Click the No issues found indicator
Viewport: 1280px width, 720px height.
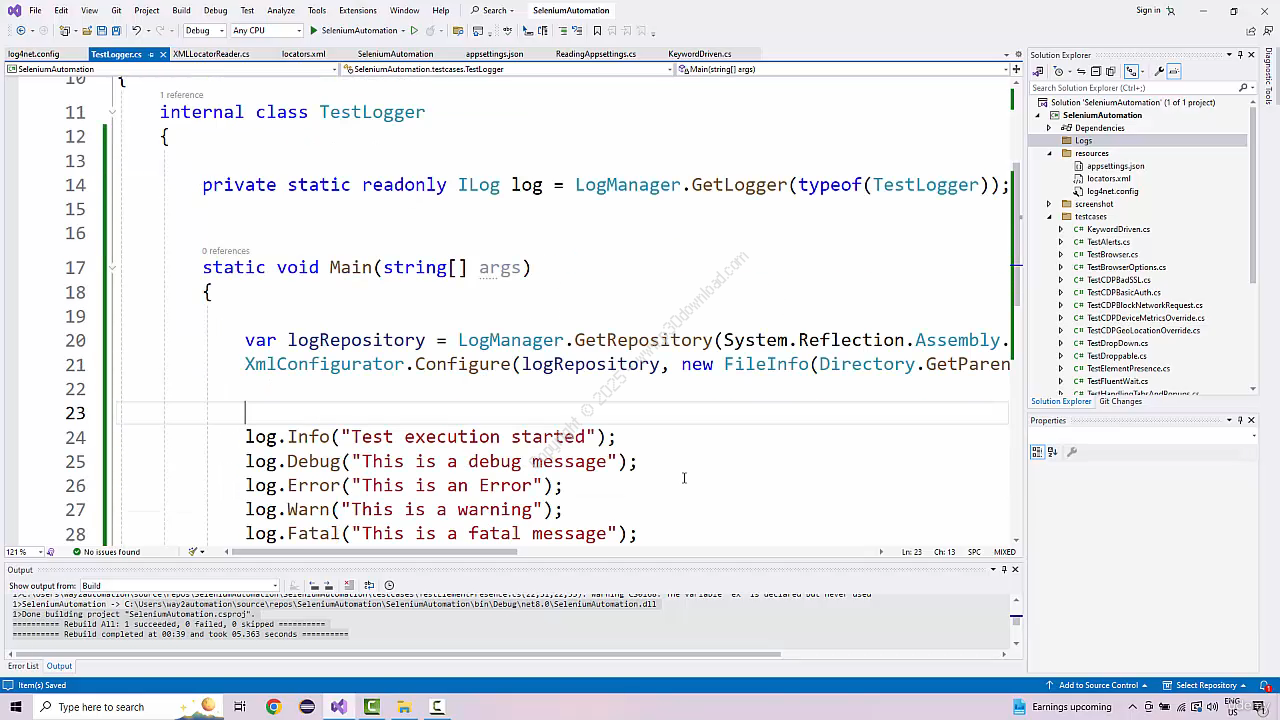(x=106, y=552)
